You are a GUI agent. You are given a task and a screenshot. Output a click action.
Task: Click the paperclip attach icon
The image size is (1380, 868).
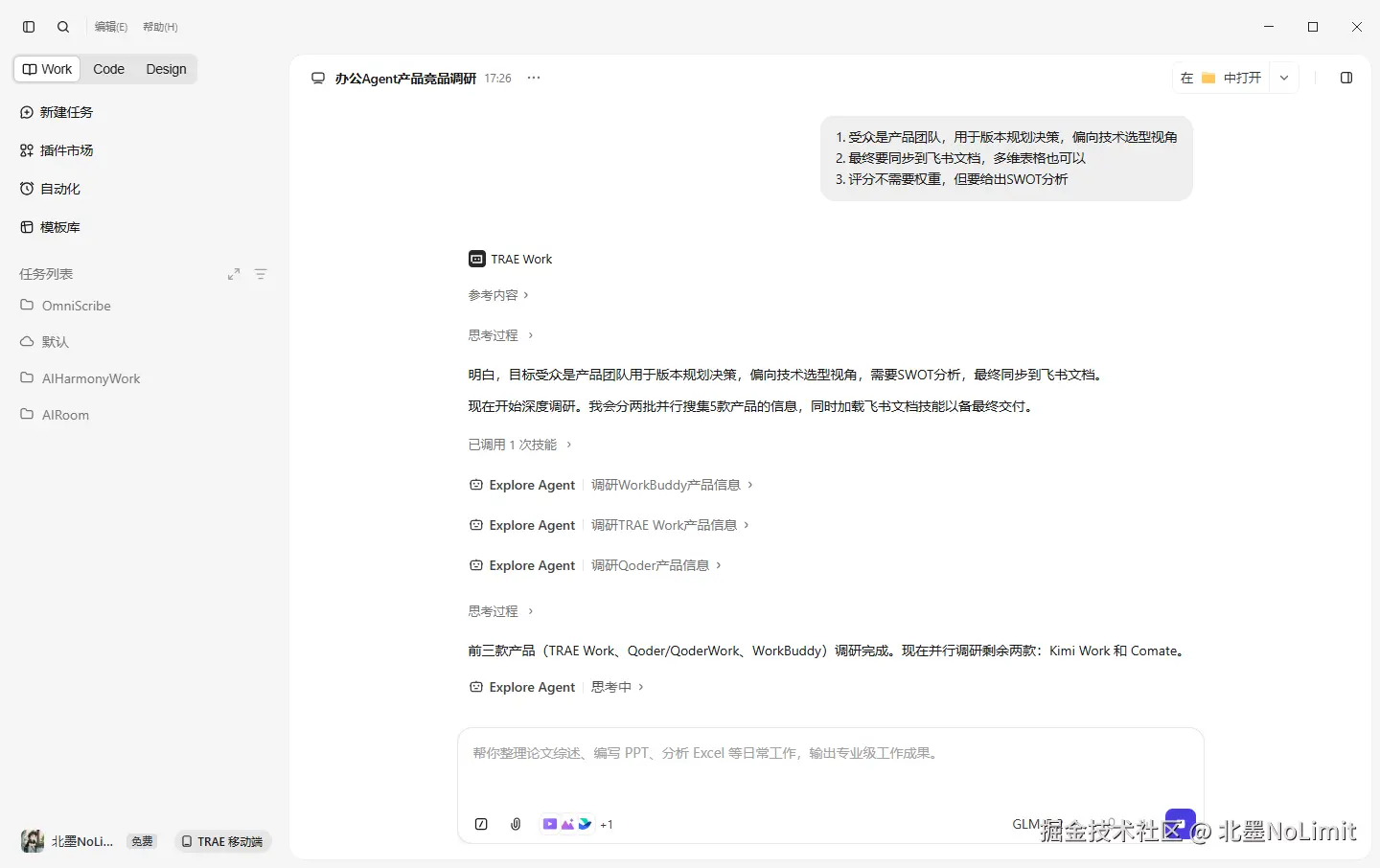pos(516,824)
